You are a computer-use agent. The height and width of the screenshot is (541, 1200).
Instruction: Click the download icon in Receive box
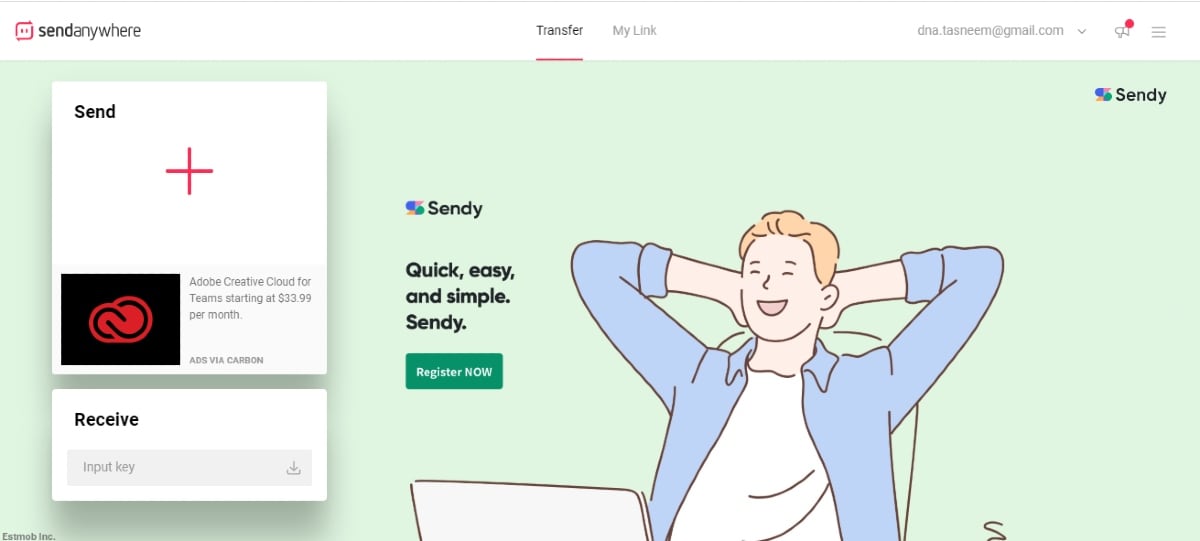tap(294, 467)
